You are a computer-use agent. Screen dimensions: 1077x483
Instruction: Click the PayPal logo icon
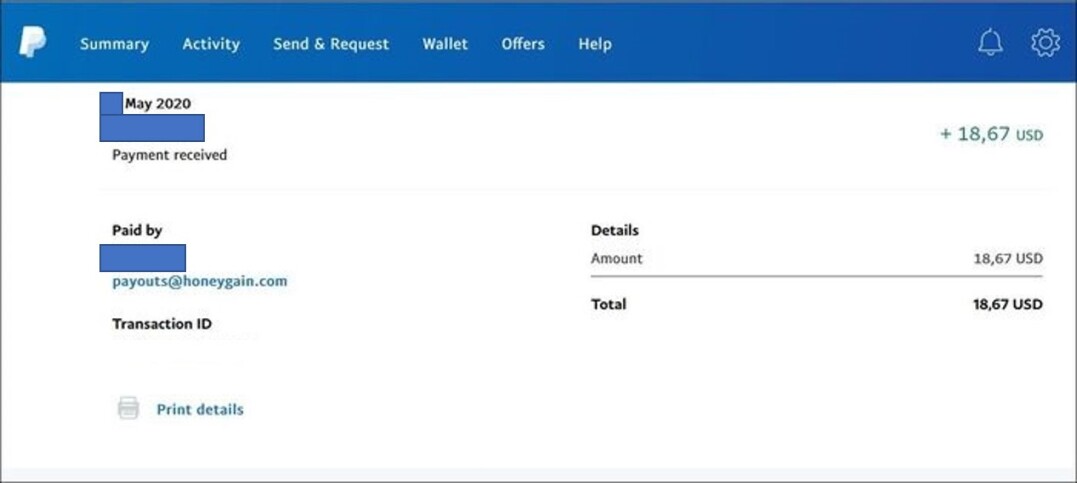[x=32, y=43]
